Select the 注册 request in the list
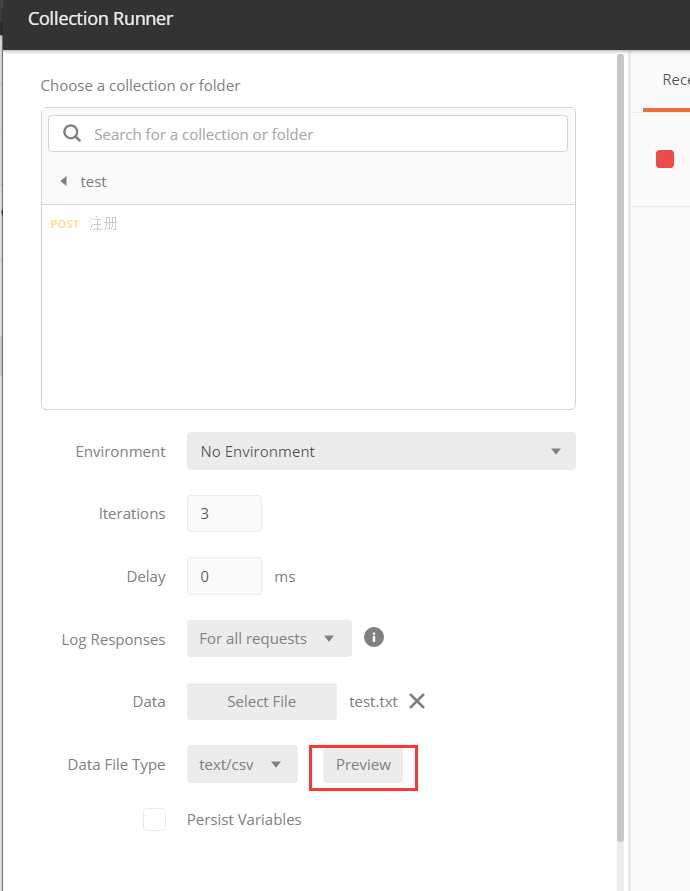The image size is (690, 891). (103, 224)
